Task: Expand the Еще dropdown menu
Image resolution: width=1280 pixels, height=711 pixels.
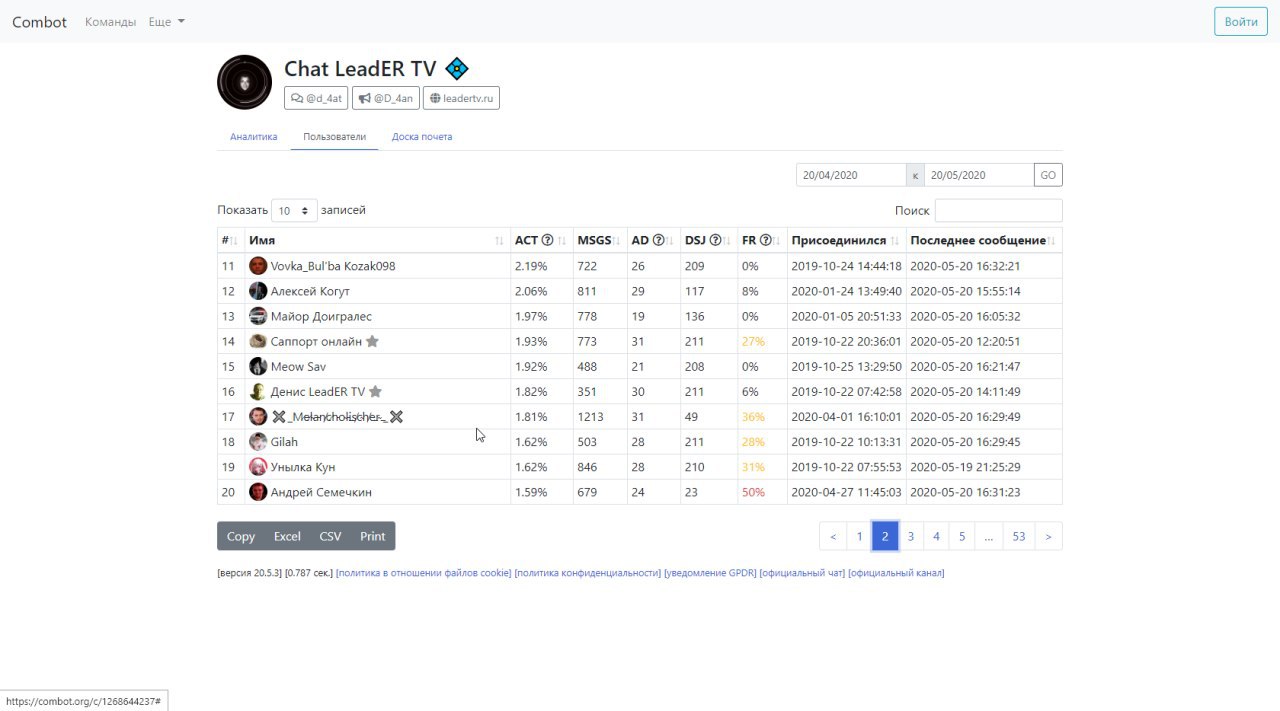Action: (x=166, y=21)
